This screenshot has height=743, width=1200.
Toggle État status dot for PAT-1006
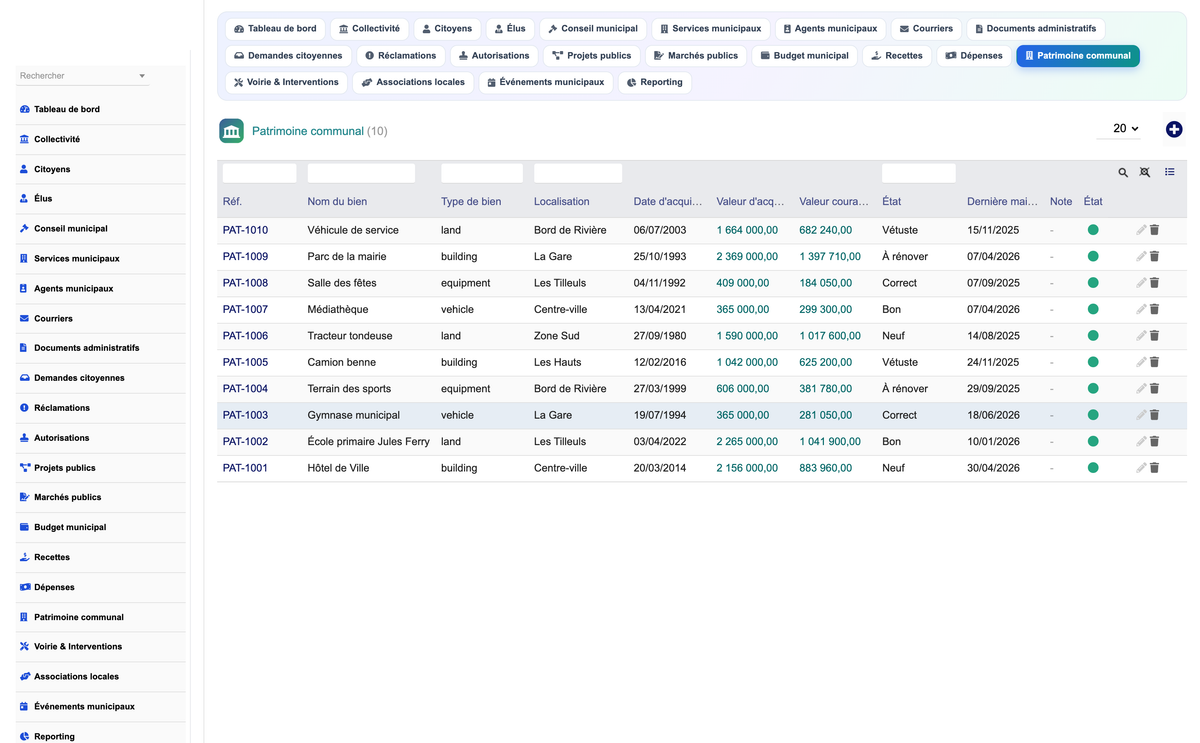pos(1093,336)
